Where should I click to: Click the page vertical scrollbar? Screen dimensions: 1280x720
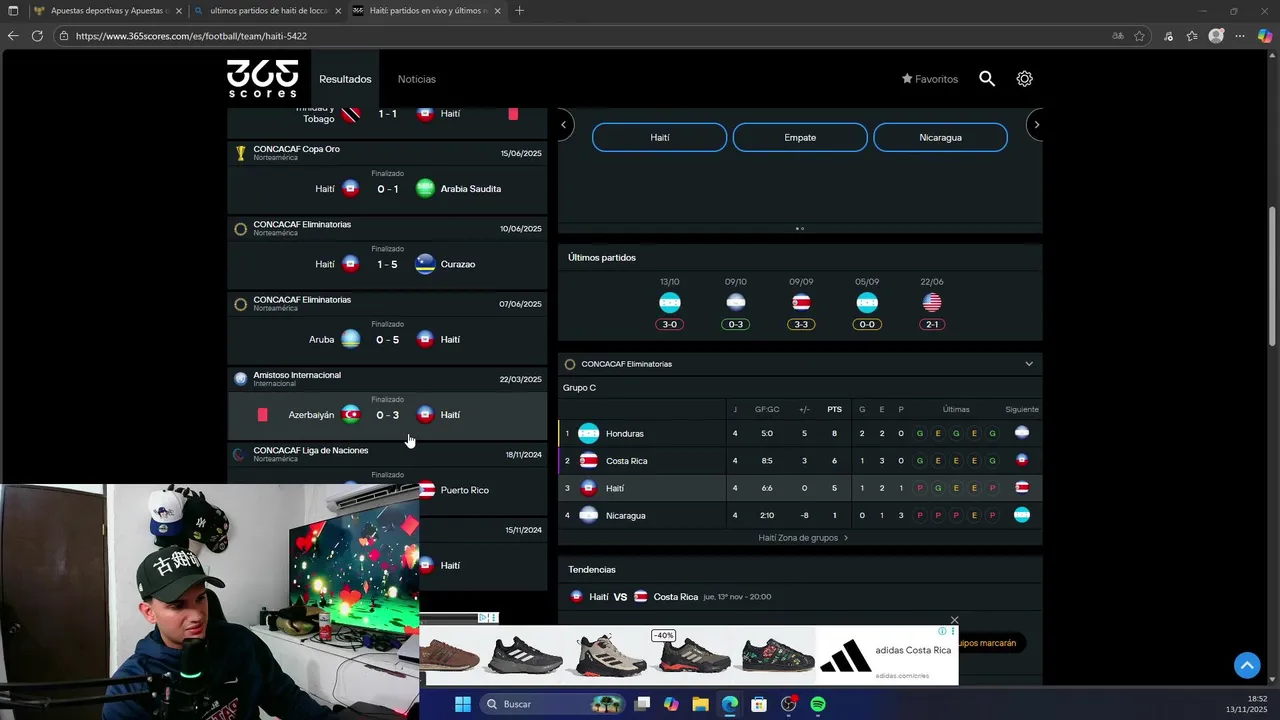tap(1273, 275)
